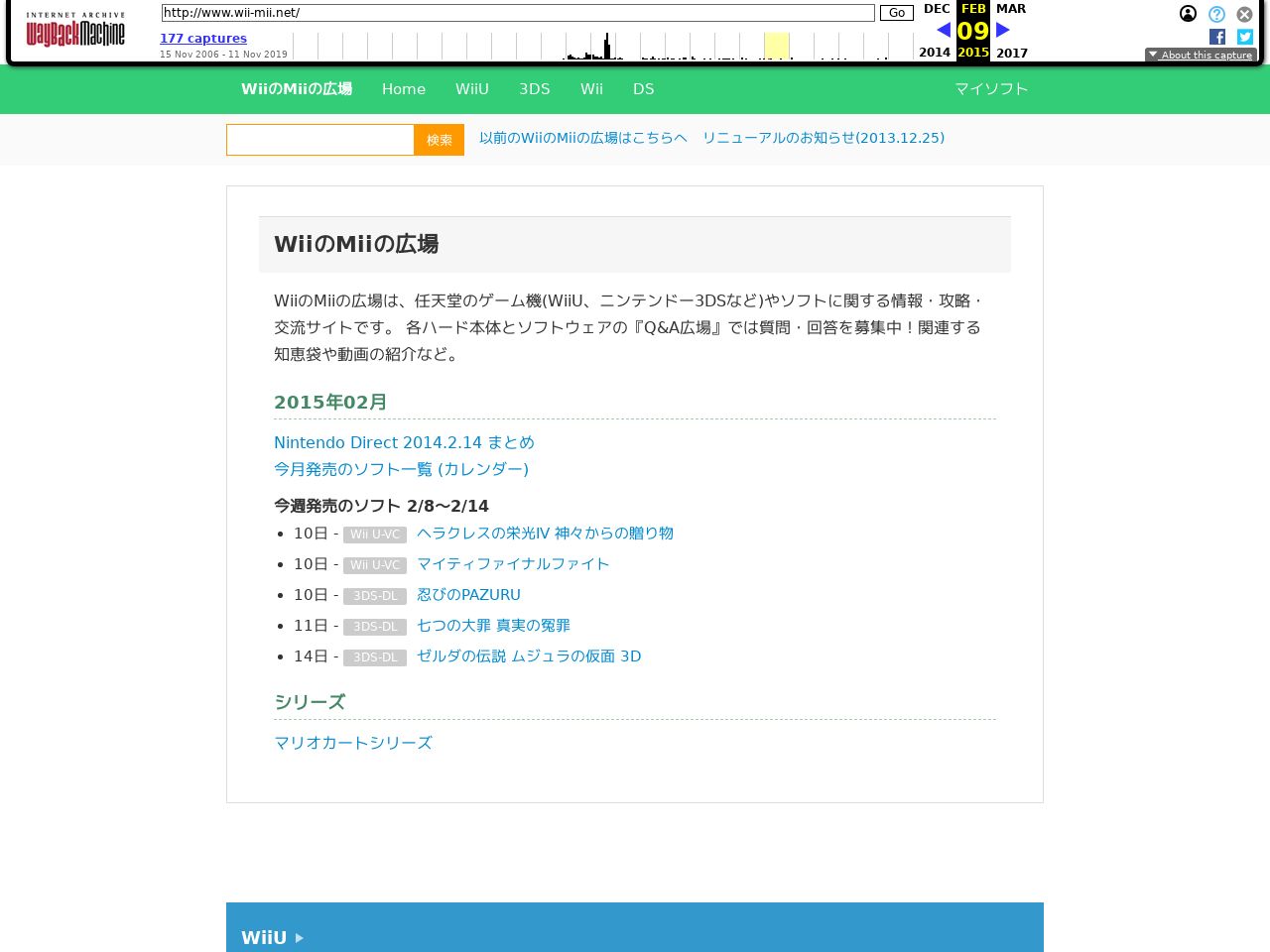Screen dimensions: 1270x952
Task: Click the WiiのMiiの広場 brand link
Action: (x=297, y=89)
